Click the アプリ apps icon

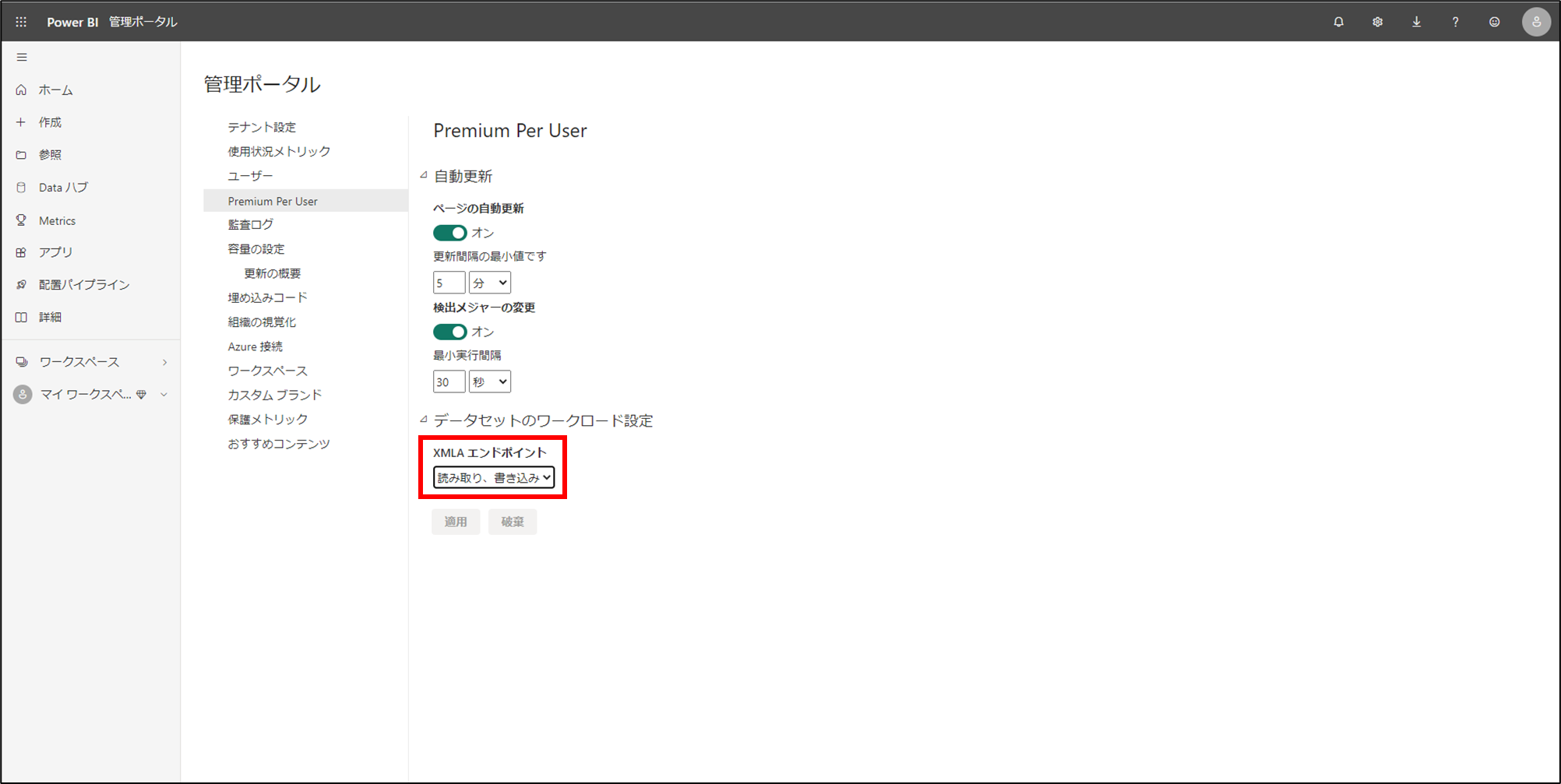21,252
